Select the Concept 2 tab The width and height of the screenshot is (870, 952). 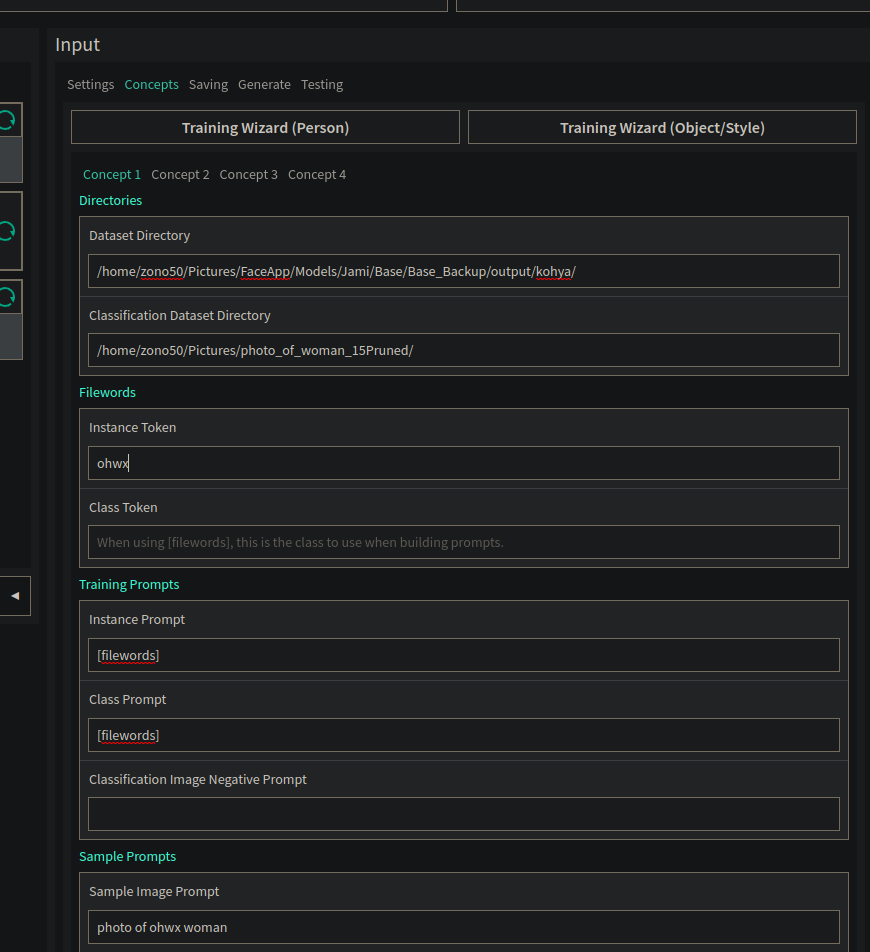[x=180, y=175]
